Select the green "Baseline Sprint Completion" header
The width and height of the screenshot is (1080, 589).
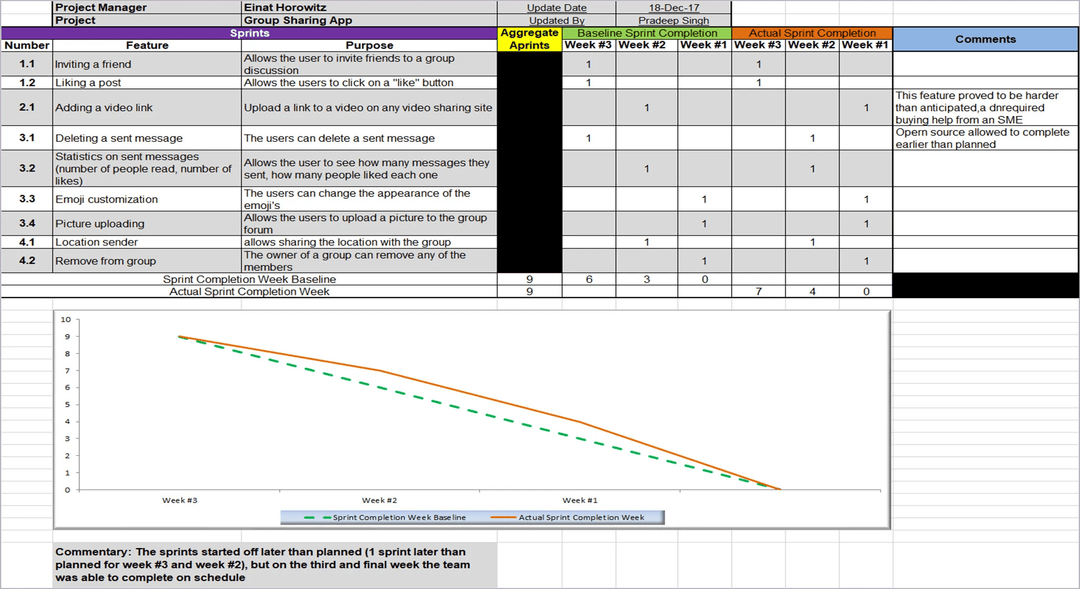pyautogui.click(x=646, y=33)
